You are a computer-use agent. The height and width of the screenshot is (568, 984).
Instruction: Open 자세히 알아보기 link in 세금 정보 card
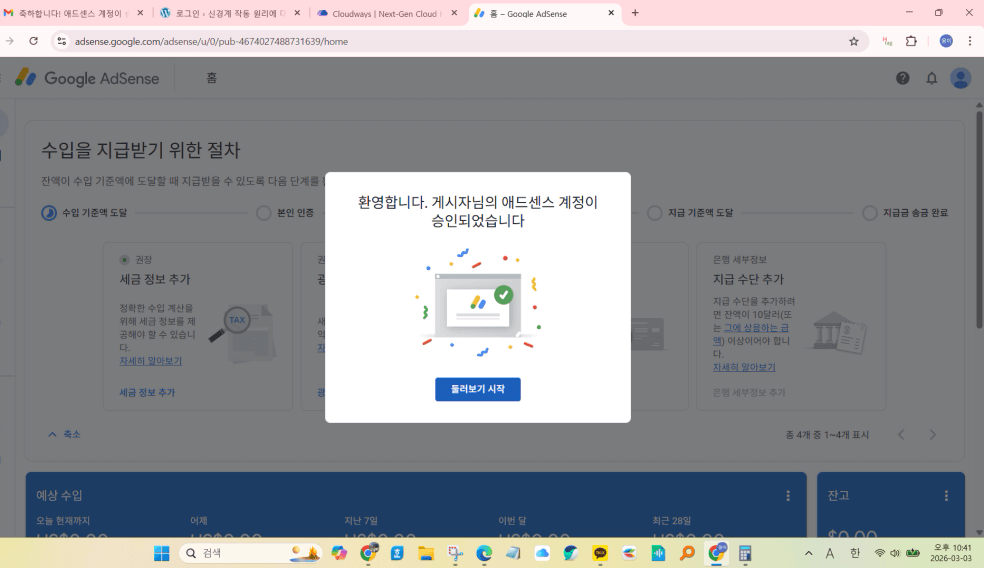coord(151,361)
